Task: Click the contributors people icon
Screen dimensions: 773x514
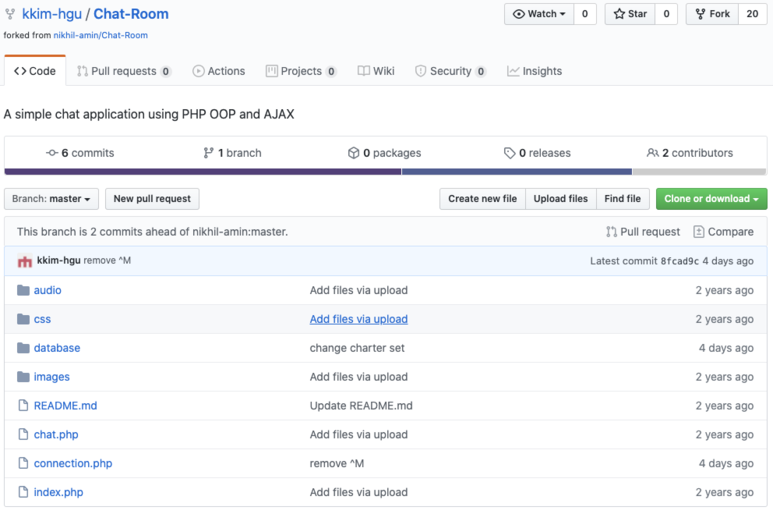Action: tap(653, 153)
